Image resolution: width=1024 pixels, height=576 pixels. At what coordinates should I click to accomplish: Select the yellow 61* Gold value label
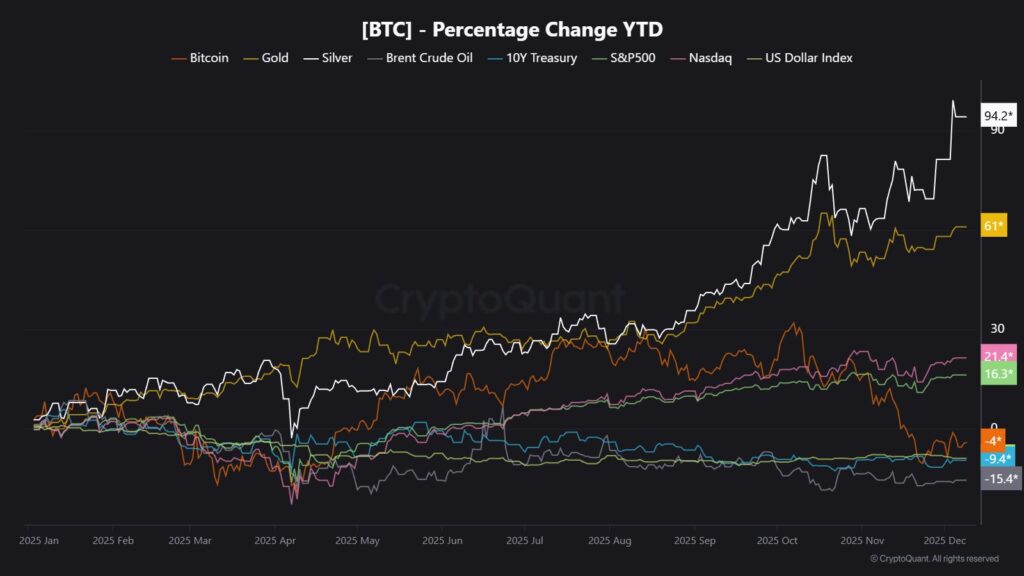click(994, 227)
